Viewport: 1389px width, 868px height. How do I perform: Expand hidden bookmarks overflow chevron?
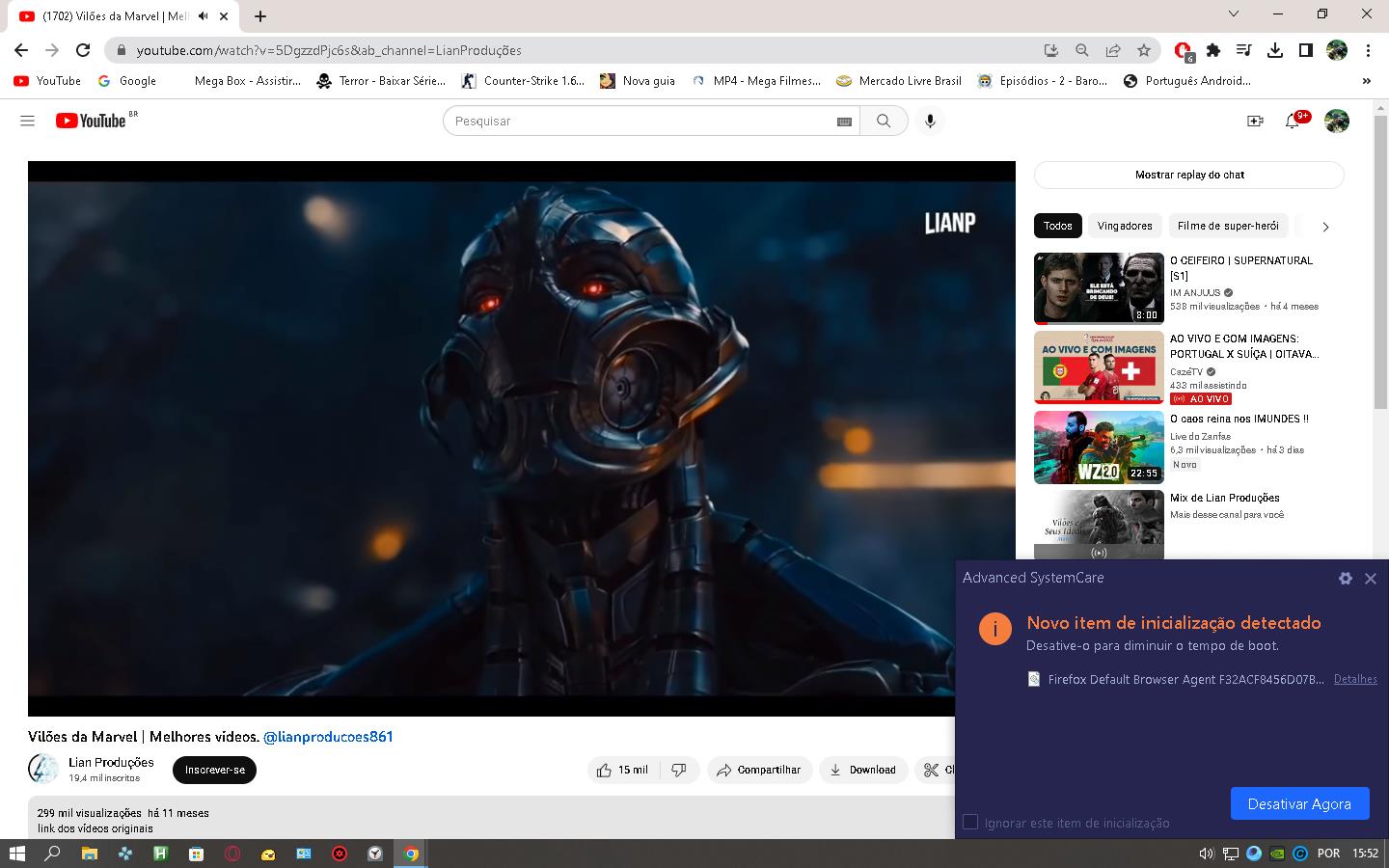(1366, 81)
